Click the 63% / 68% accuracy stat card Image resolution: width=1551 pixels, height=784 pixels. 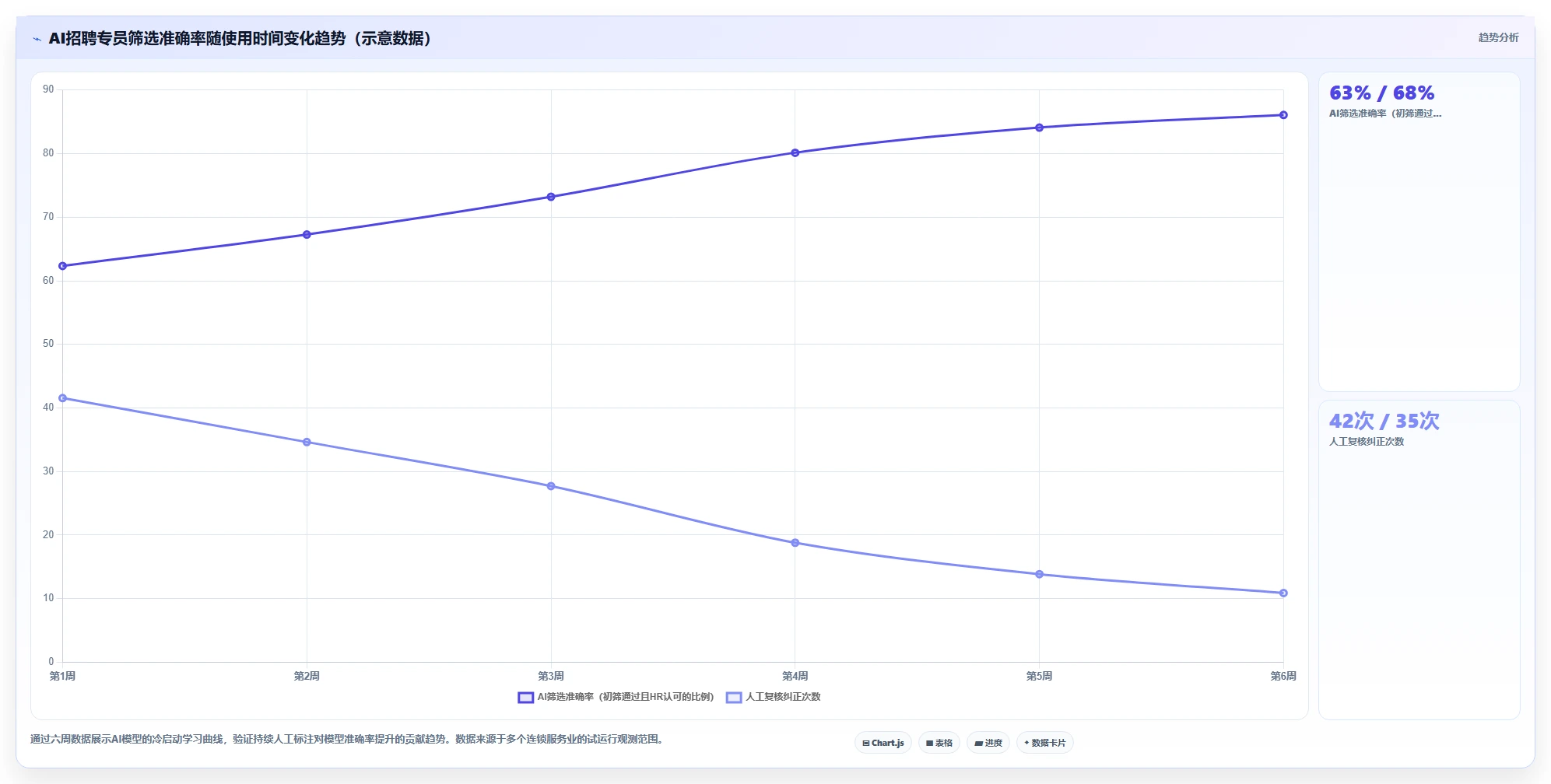[1419, 232]
